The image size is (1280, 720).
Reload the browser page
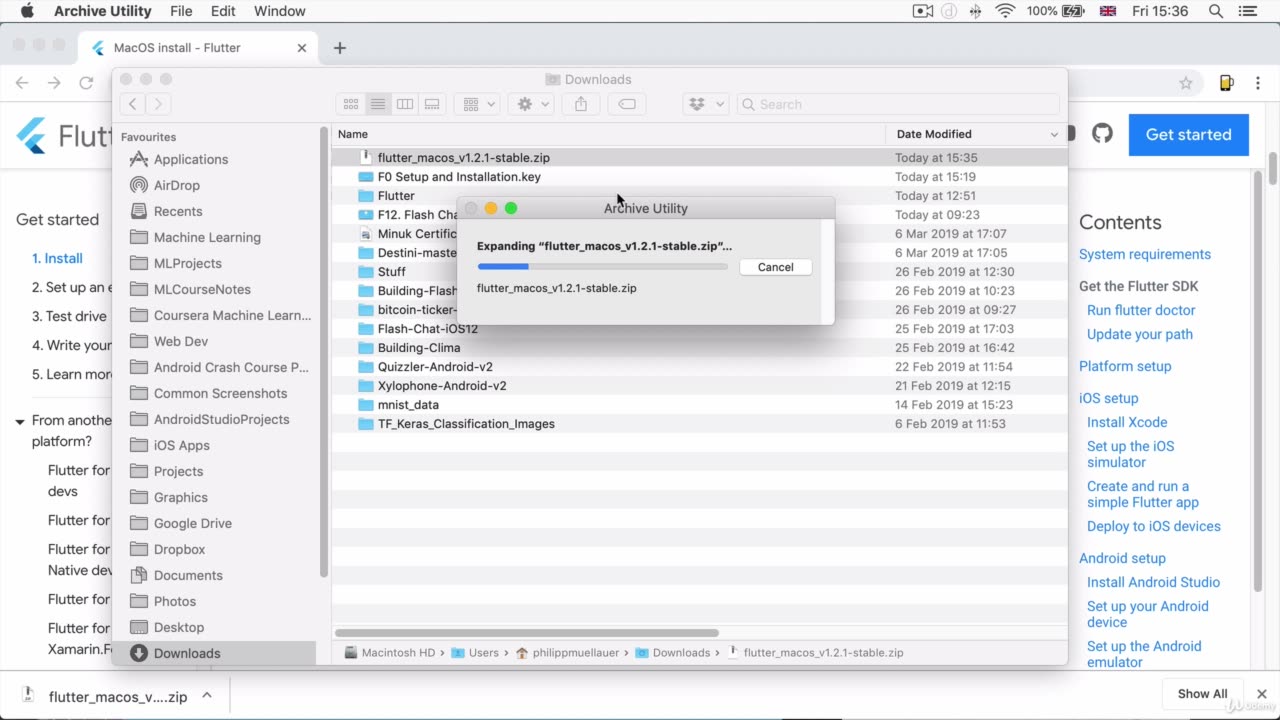86,83
